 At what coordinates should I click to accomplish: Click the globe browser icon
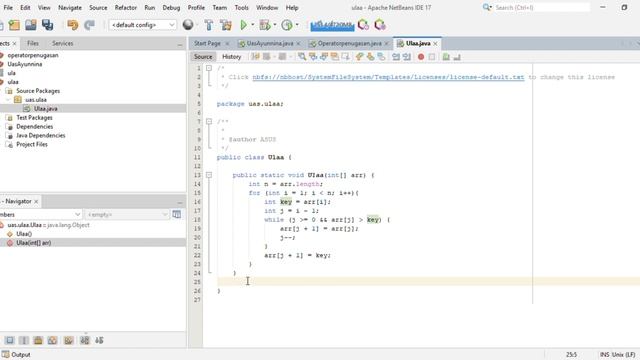pos(188,25)
